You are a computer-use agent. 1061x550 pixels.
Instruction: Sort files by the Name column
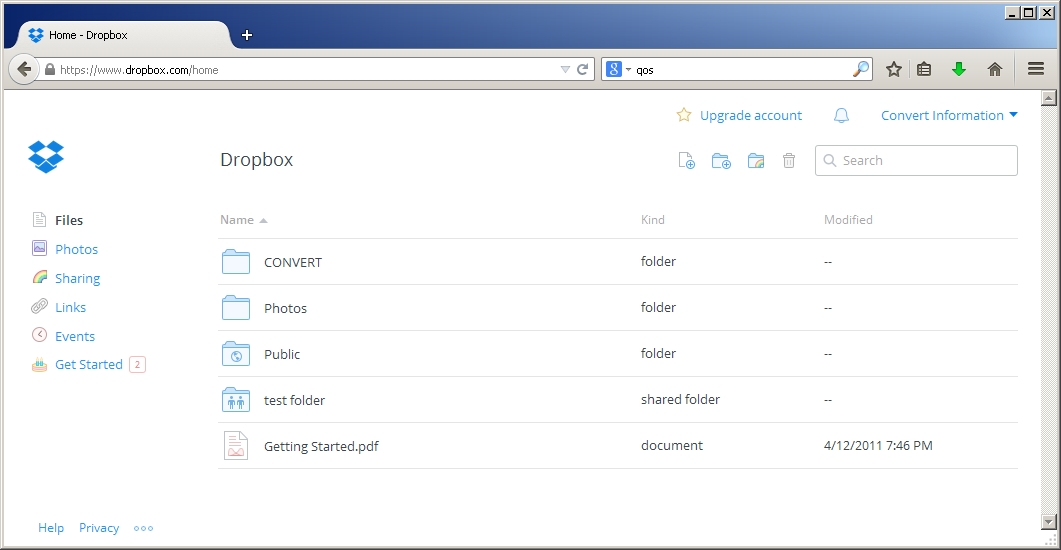tap(244, 220)
